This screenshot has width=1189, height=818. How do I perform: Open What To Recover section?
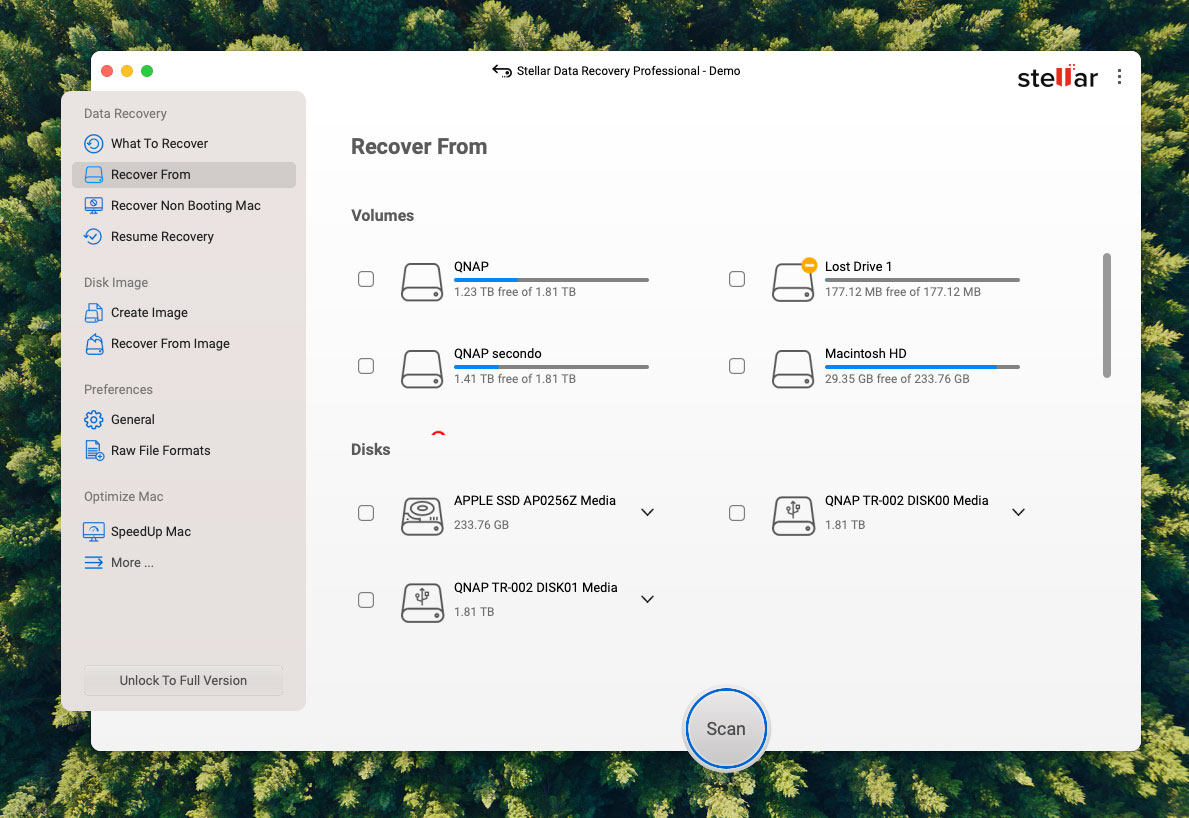click(184, 144)
